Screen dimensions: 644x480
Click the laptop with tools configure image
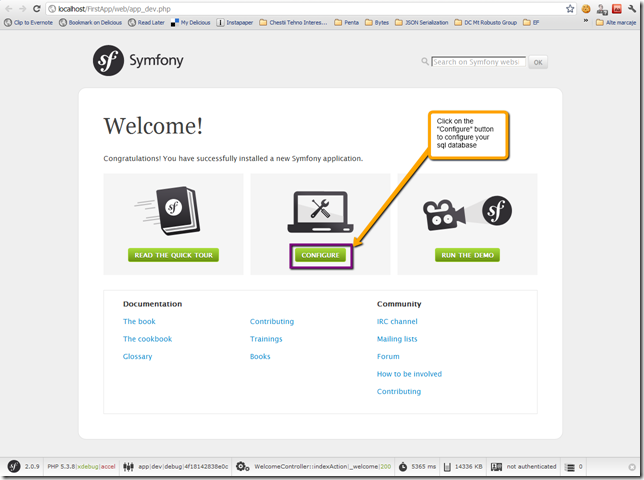[320, 212]
